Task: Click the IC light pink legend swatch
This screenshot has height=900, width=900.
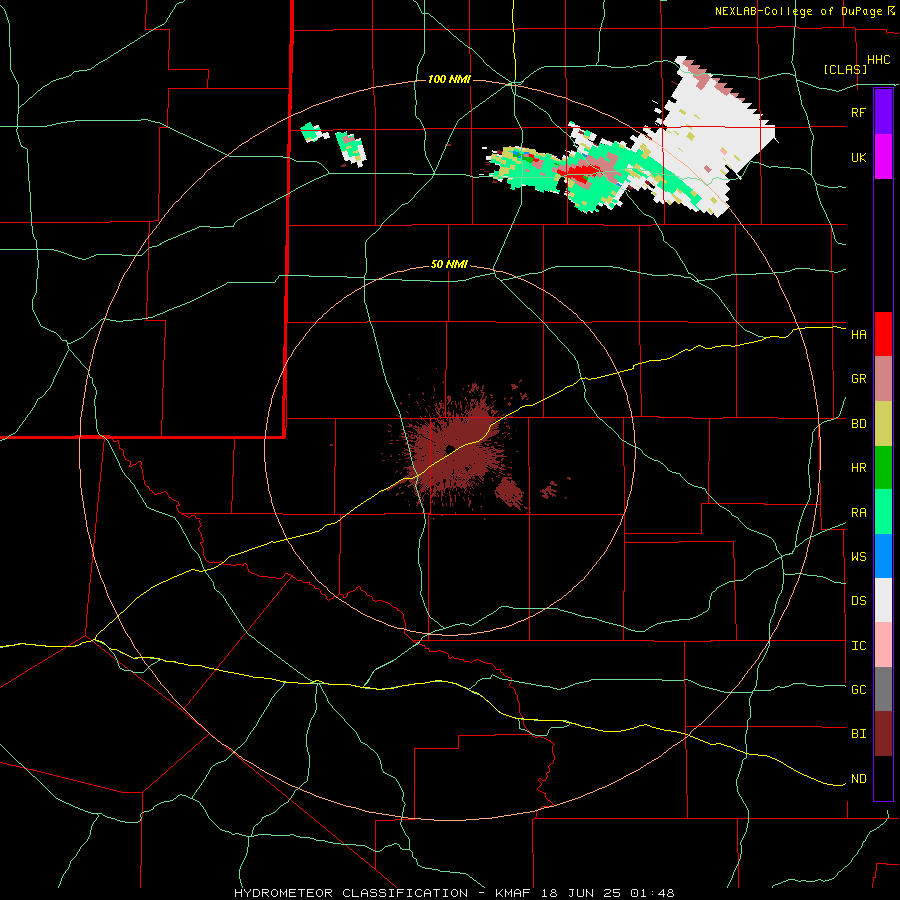Action: (x=883, y=645)
